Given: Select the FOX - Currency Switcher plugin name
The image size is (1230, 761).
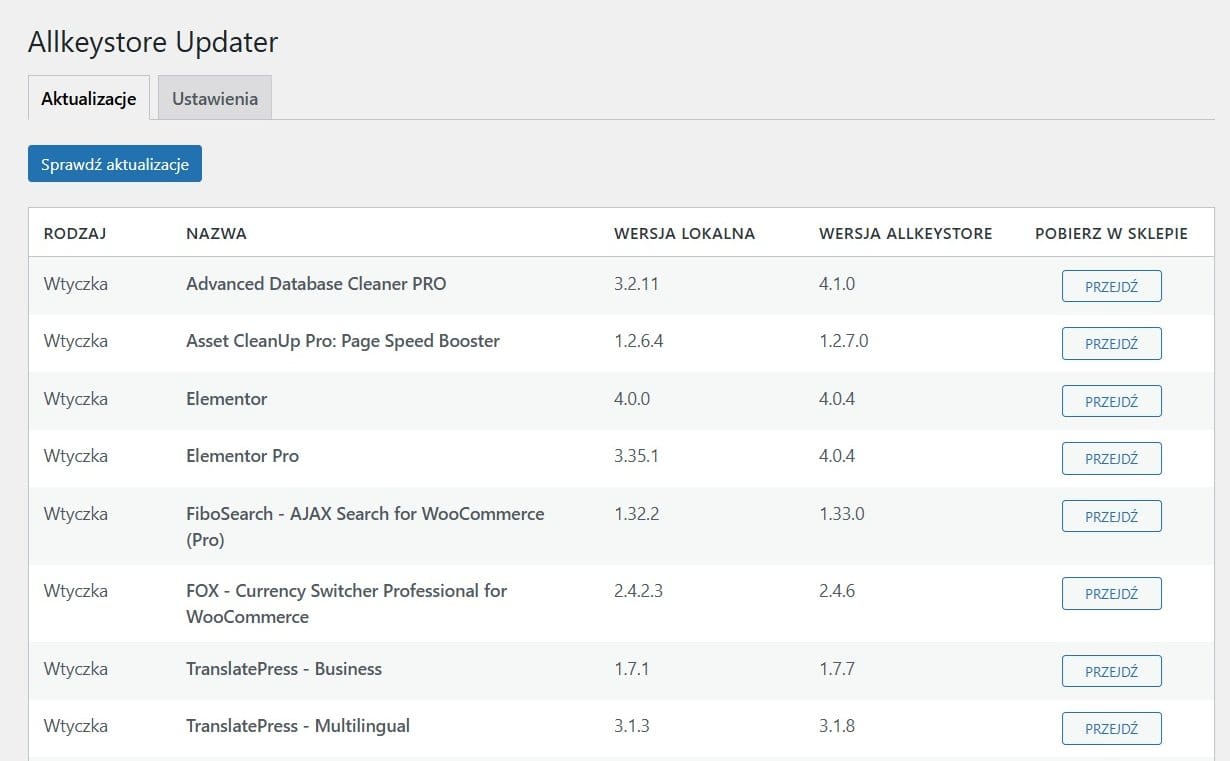Looking at the screenshot, I should 346,603.
